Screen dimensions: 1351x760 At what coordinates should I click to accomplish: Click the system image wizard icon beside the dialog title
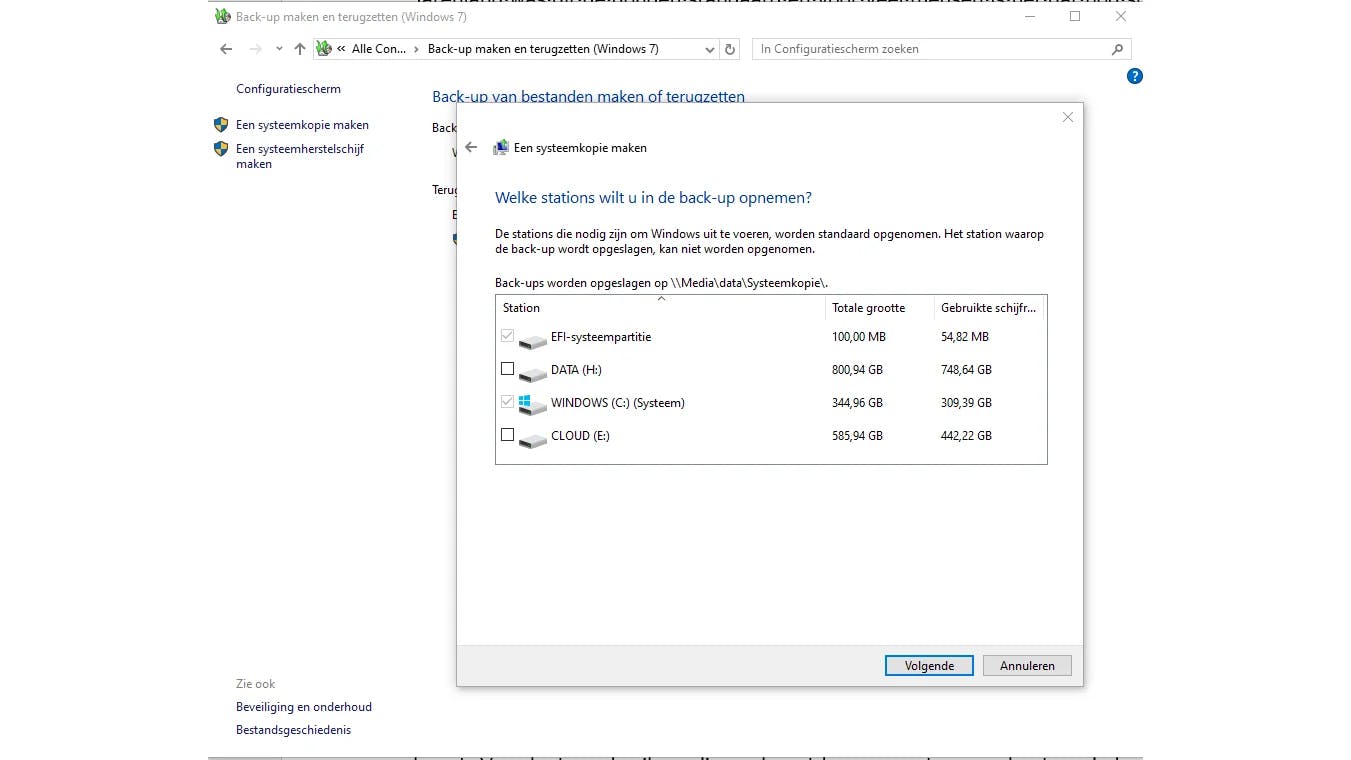point(501,147)
